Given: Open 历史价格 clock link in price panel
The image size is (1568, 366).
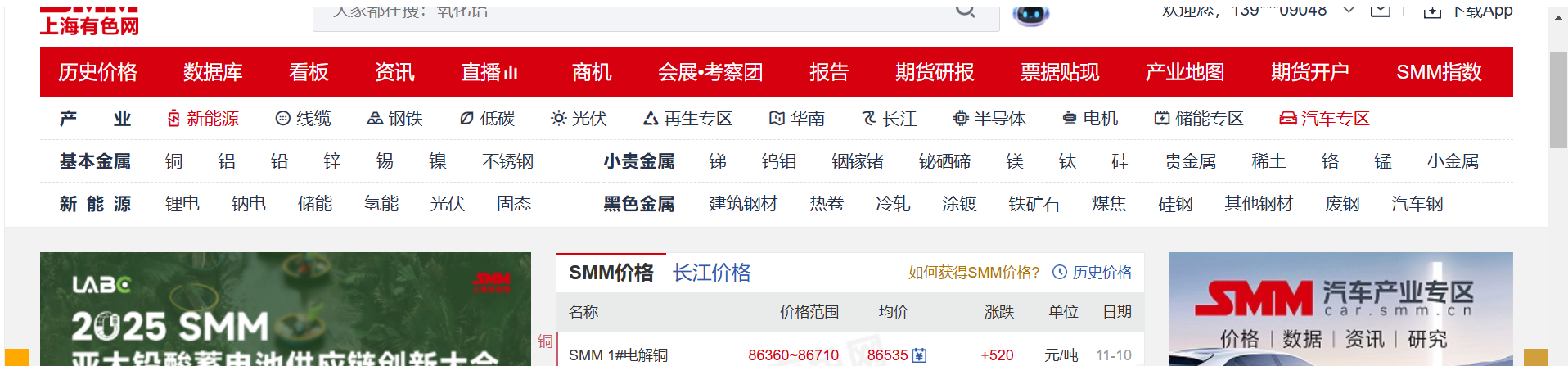Looking at the screenshot, I should coord(1092,273).
